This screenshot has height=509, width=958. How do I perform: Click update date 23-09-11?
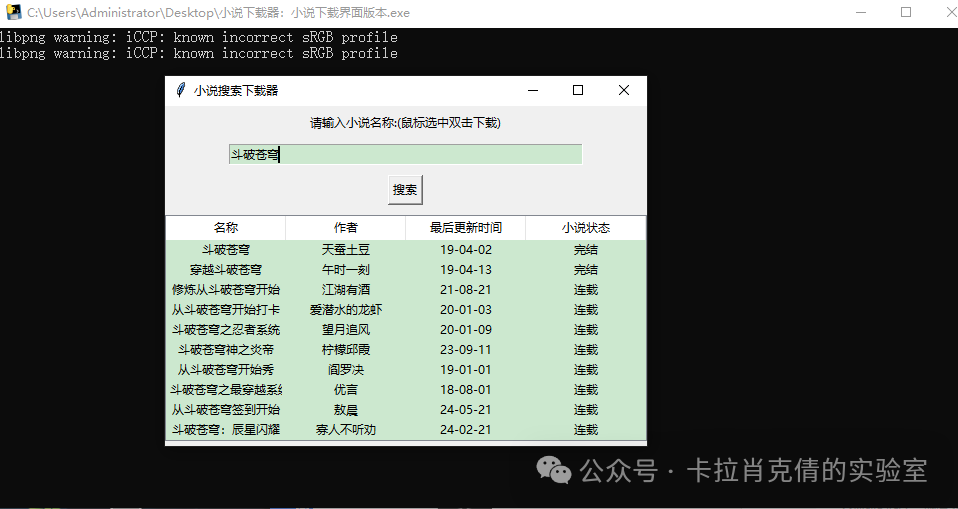tap(466, 350)
